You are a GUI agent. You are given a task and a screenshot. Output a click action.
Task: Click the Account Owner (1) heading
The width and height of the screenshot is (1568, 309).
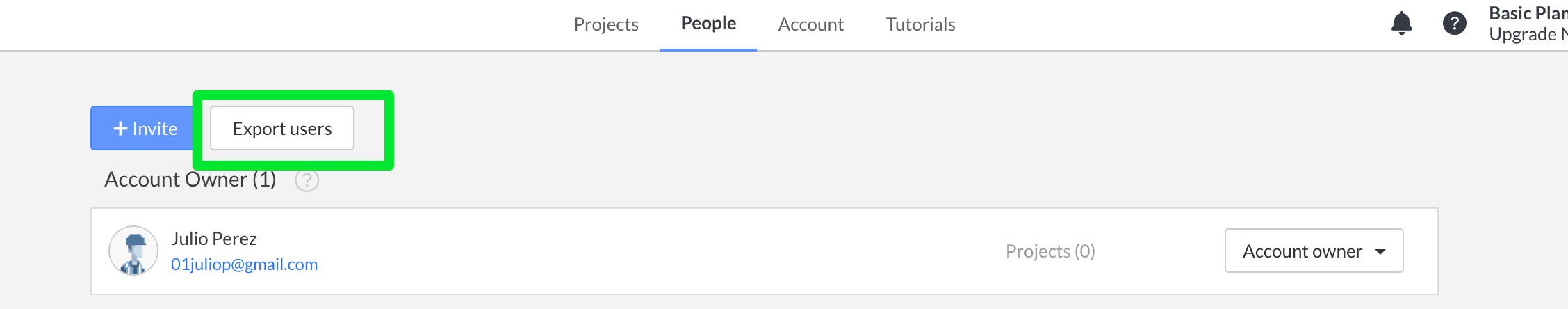pyautogui.click(x=190, y=180)
